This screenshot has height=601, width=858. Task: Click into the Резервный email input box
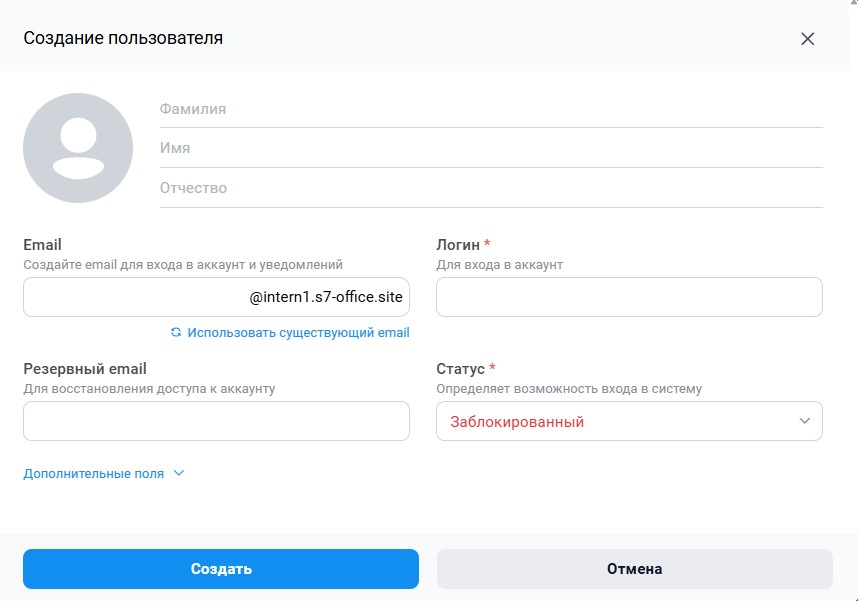(216, 421)
